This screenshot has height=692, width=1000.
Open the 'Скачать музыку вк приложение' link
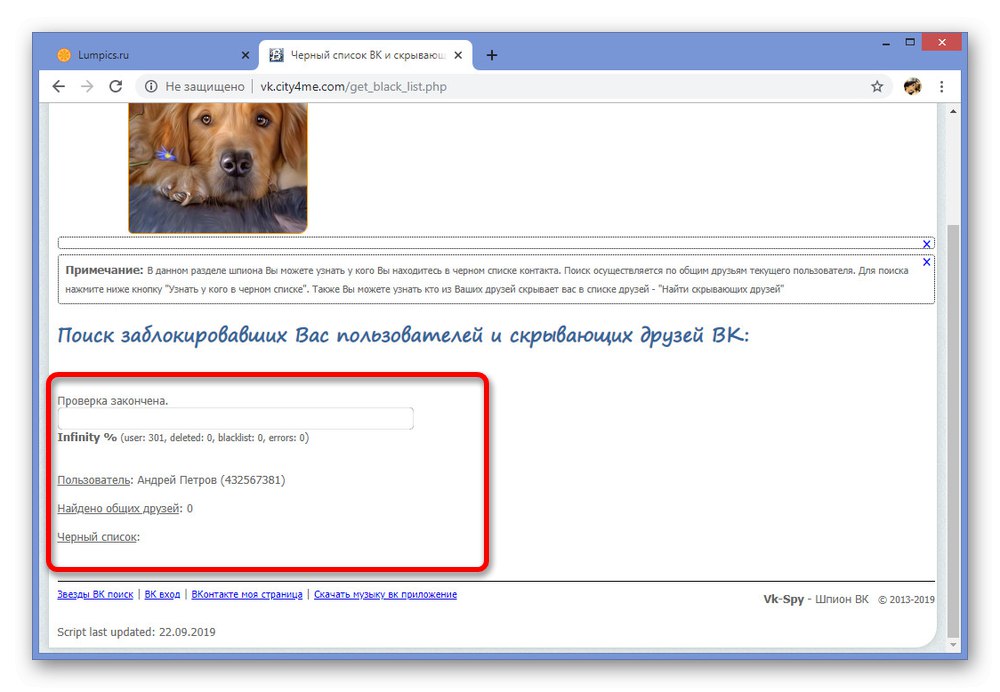[385, 594]
